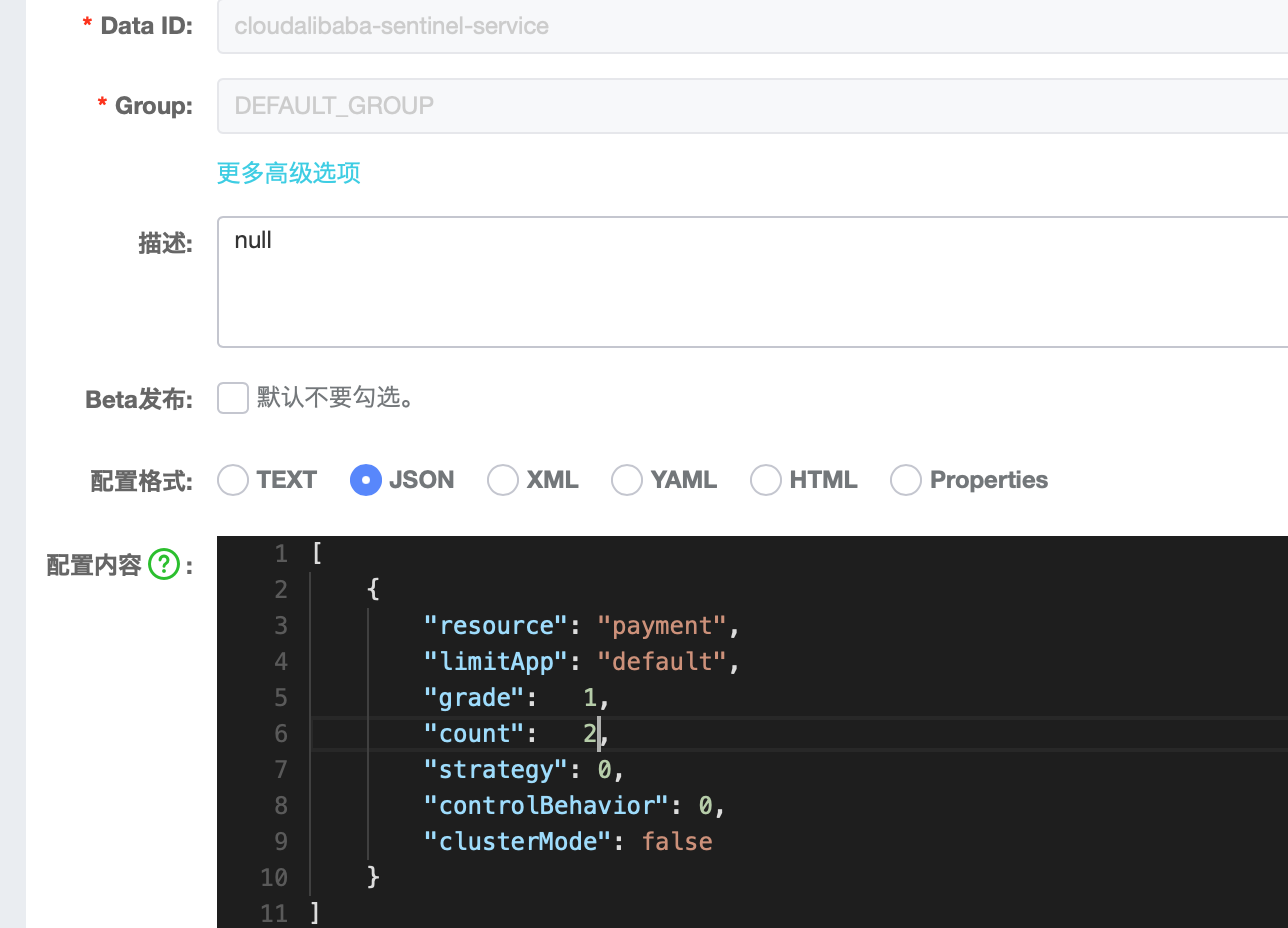1288x928 pixels.
Task: Select the XML format radio button
Action: [503, 480]
